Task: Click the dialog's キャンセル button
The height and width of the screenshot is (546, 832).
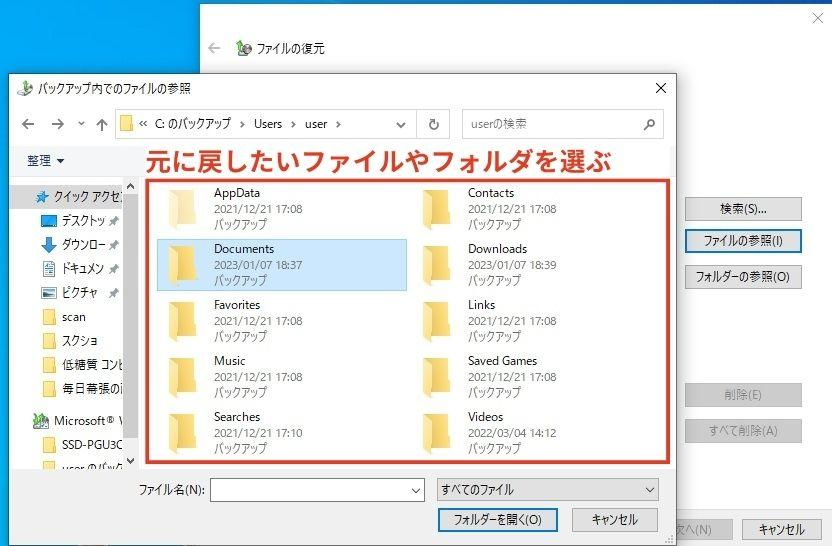Action: pos(615,519)
